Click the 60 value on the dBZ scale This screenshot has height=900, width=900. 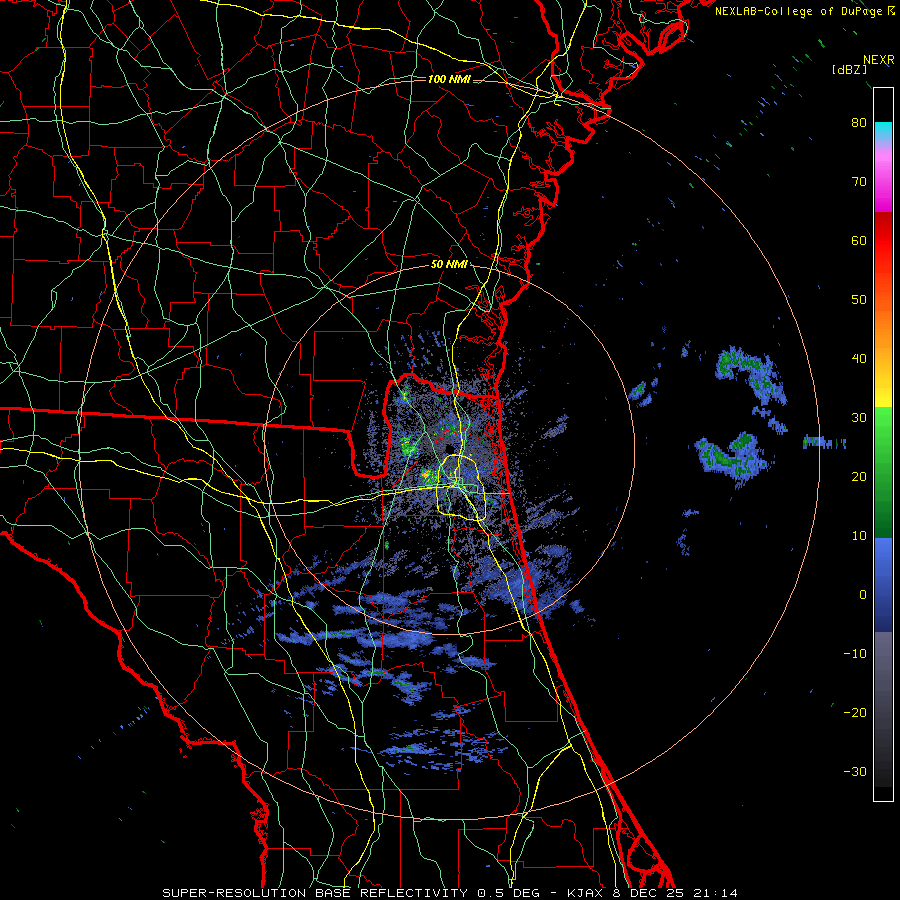[x=859, y=240]
